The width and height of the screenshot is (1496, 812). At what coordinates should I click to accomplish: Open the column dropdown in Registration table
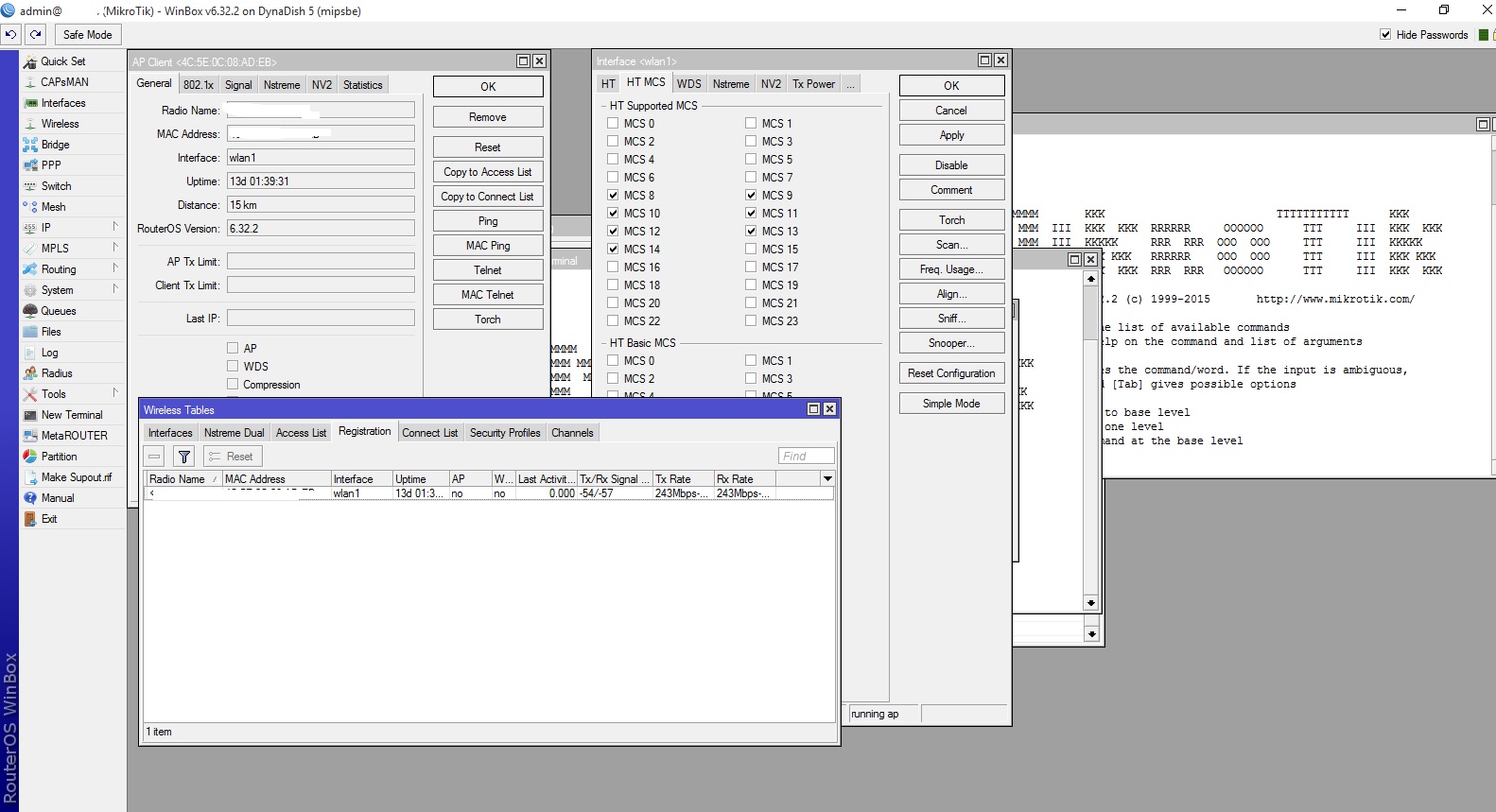pyautogui.click(x=827, y=479)
